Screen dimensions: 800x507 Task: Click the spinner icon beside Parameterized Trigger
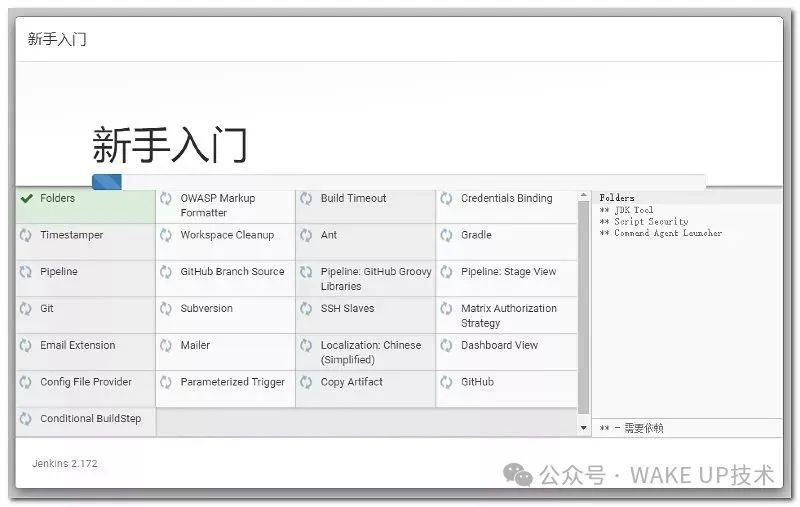166,382
